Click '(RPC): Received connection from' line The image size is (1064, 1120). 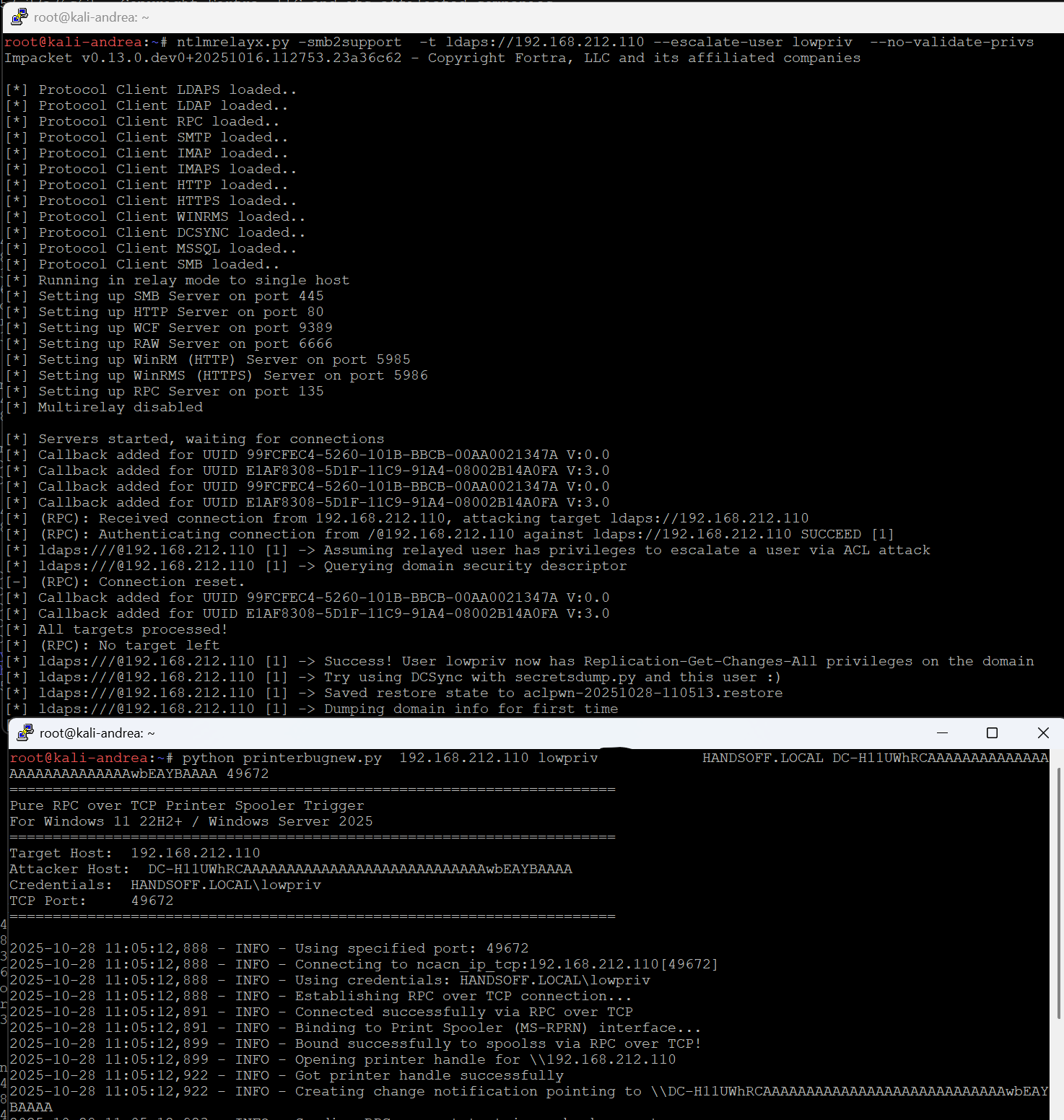[406, 518]
